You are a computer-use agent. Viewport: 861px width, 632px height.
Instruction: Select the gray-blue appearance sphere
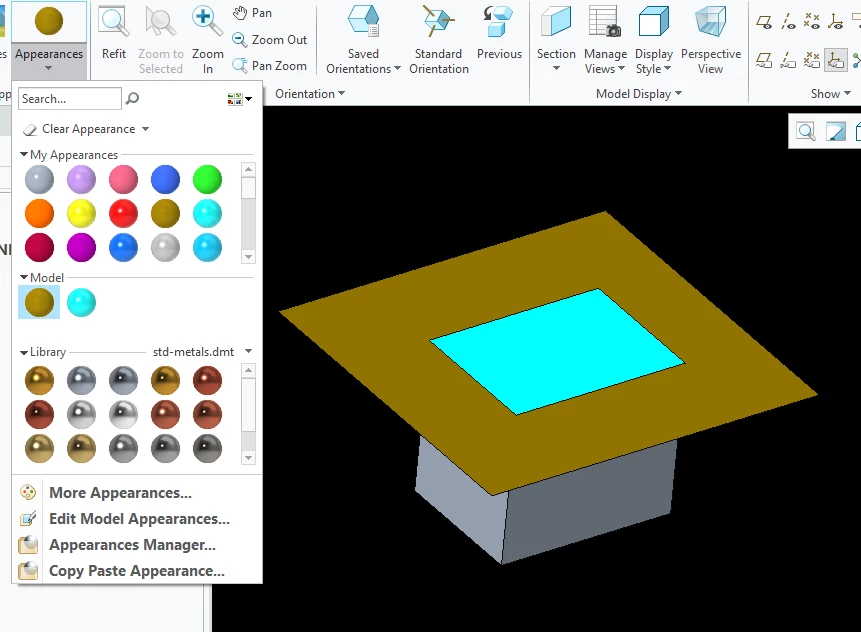click(x=40, y=180)
